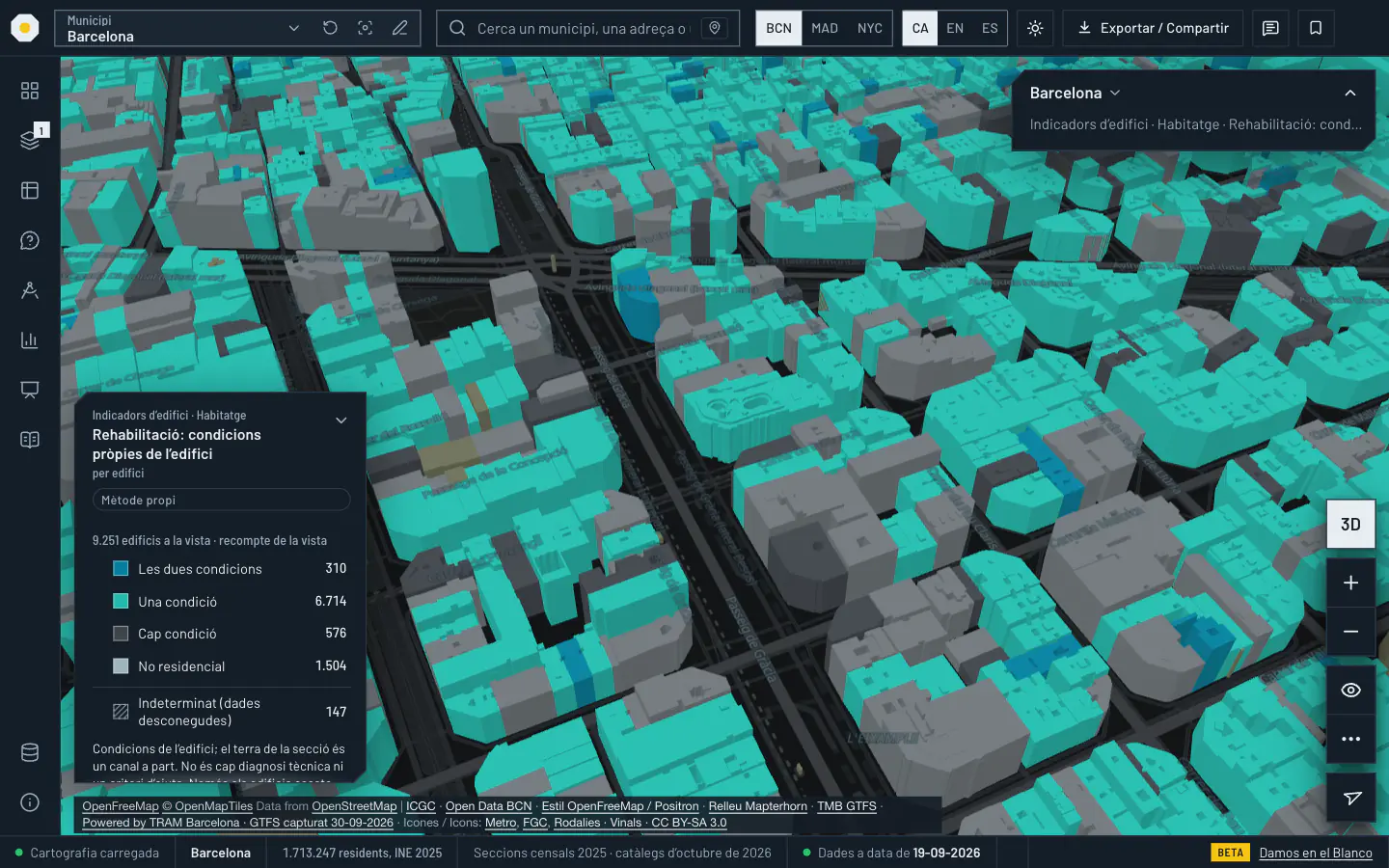Viewport: 1389px width, 868px height.
Task: Toggle the eye visibility button on map
Action: coord(1350,690)
